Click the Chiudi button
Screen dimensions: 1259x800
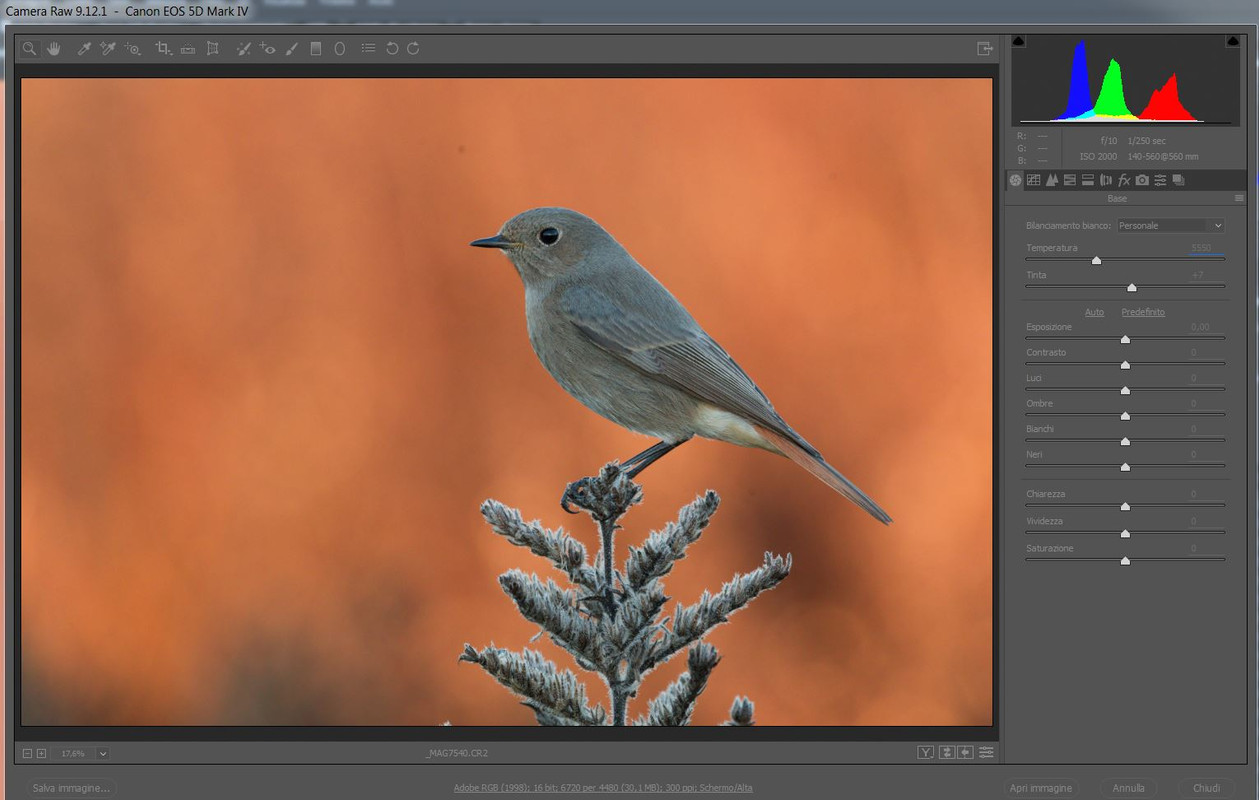click(x=1206, y=788)
